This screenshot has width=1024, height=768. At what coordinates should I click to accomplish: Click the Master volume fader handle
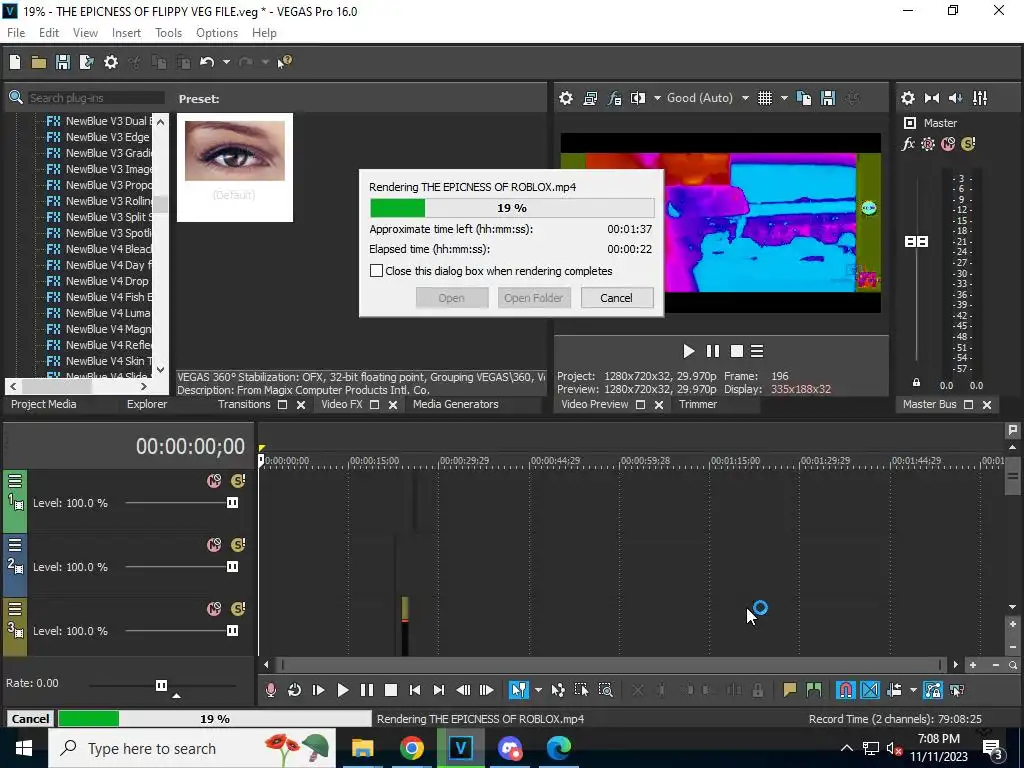click(x=916, y=242)
